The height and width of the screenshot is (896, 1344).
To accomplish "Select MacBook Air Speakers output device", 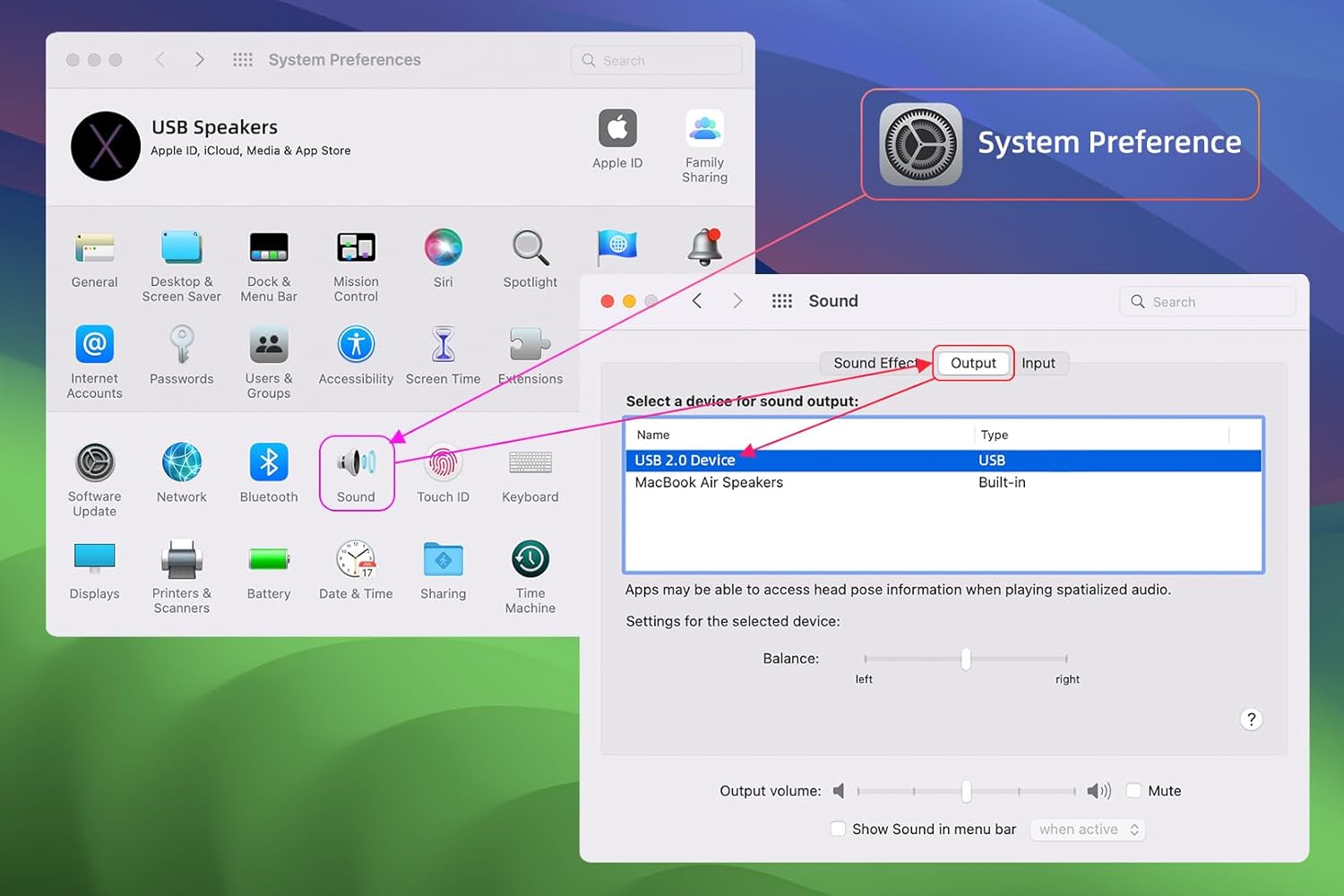I will [709, 482].
